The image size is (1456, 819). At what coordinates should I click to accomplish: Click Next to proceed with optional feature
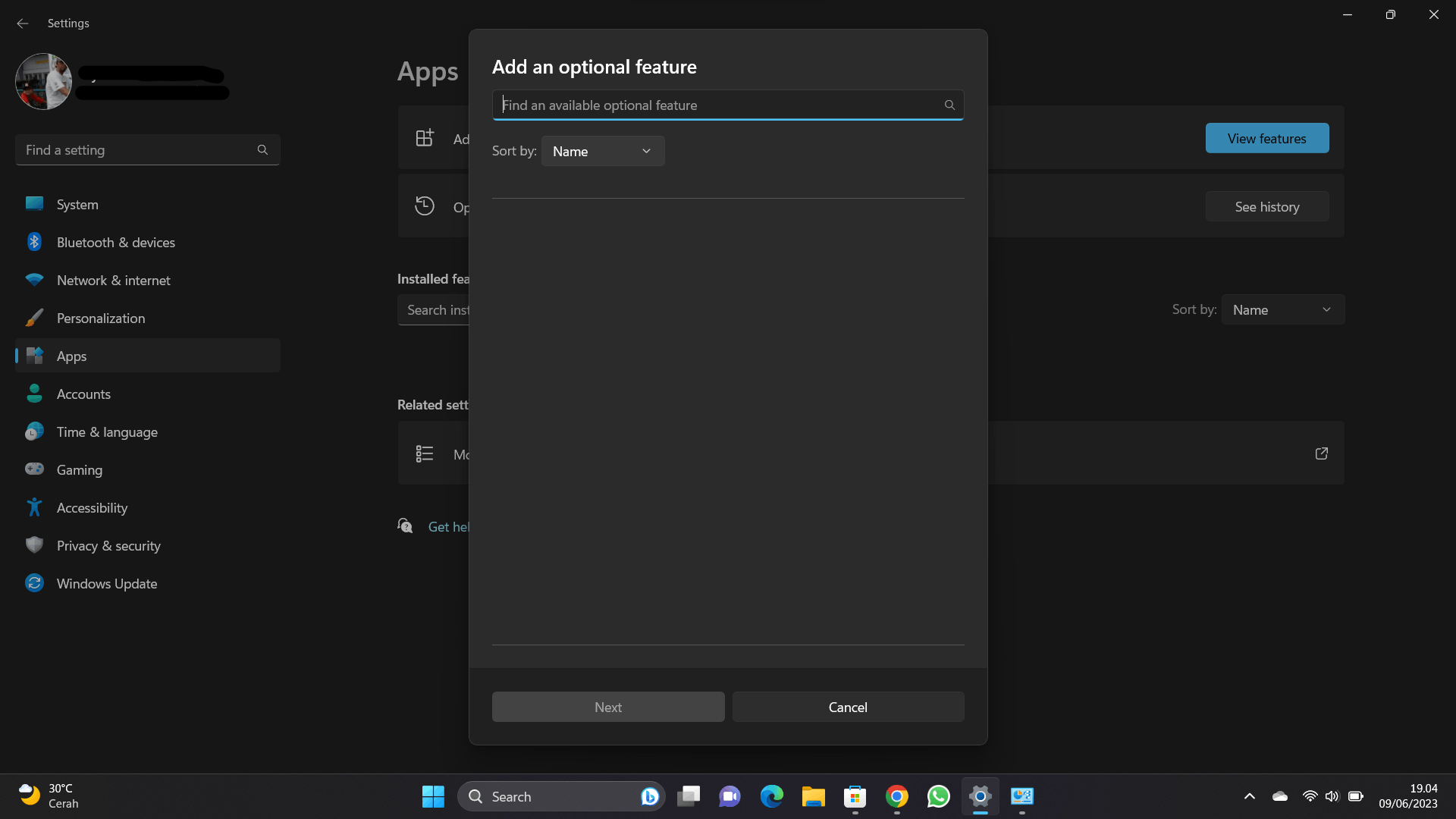point(608,706)
